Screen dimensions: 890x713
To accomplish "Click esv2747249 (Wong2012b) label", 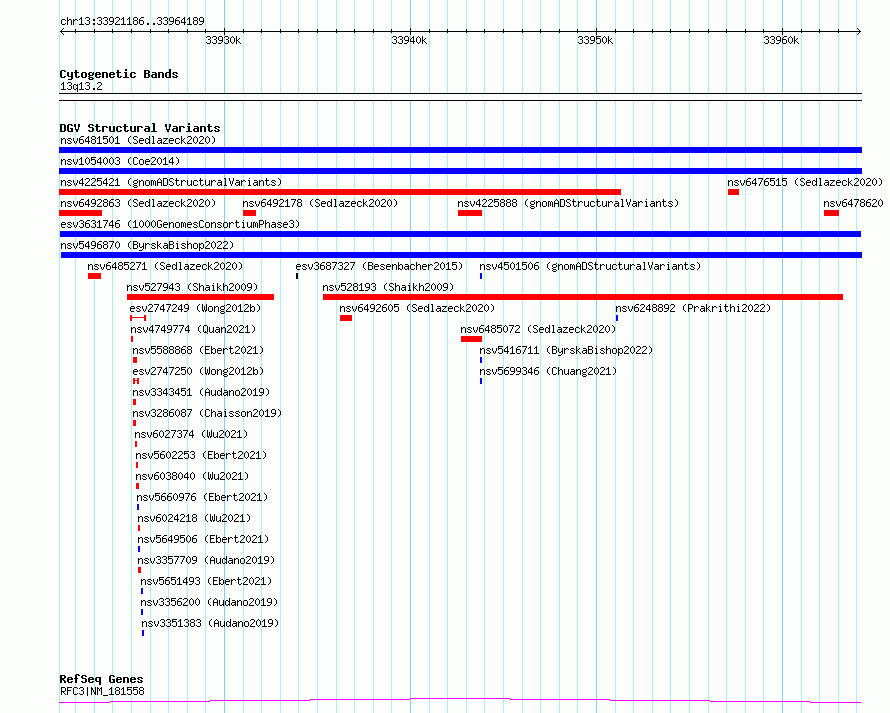I will (x=195, y=308).
